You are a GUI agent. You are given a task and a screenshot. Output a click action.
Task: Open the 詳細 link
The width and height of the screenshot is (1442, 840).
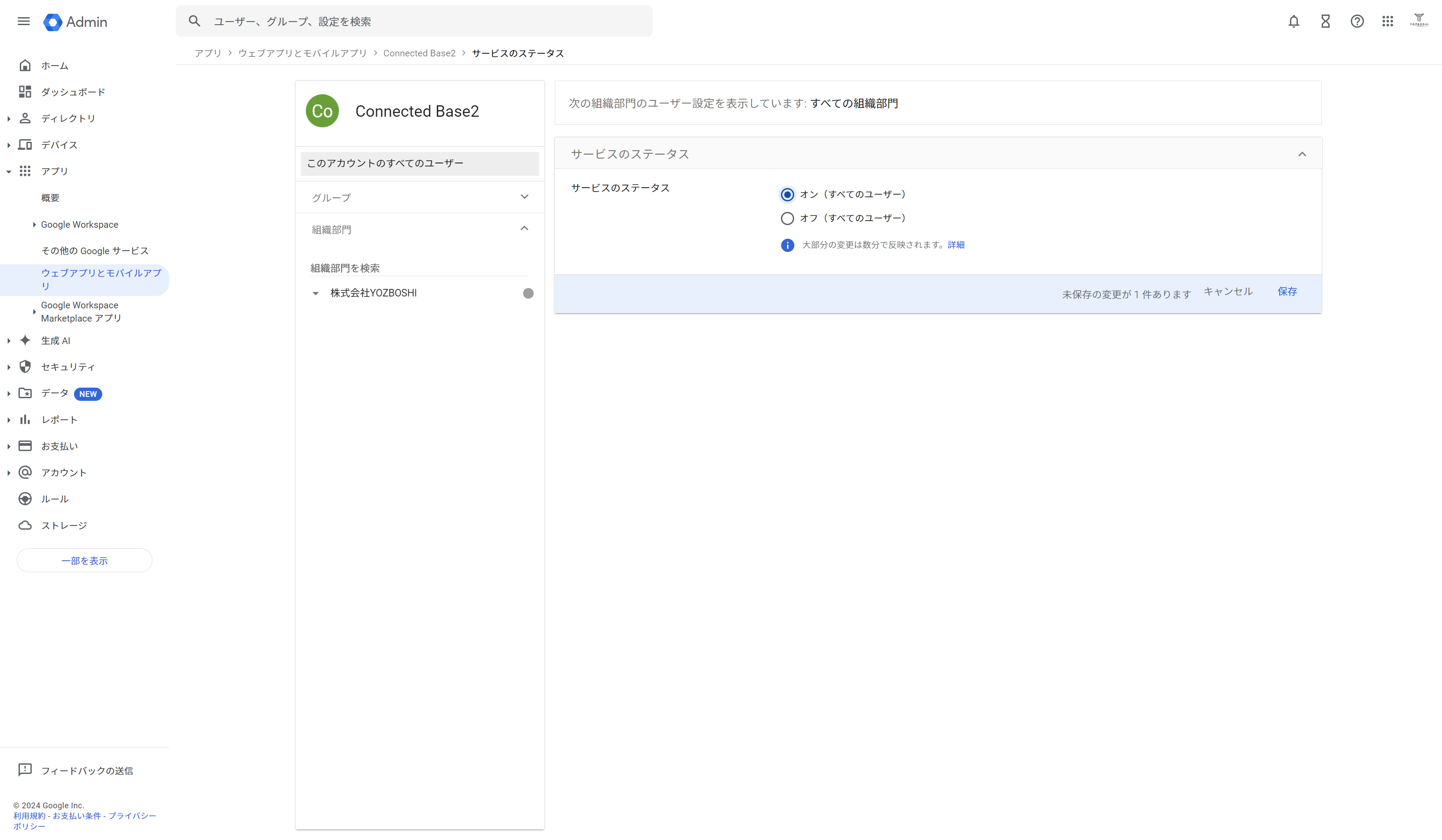click(x=955, y=245)
